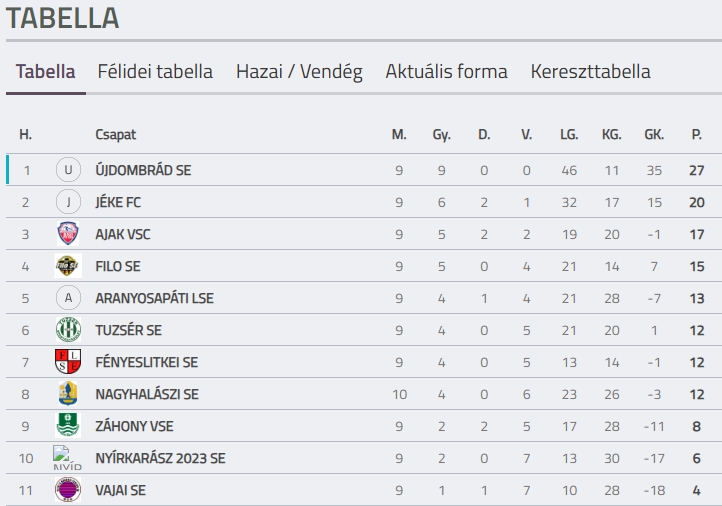Click the Fényeslitkei SE red-black crest
Viewport: 722px width, 506px height.
click(68, 362)
